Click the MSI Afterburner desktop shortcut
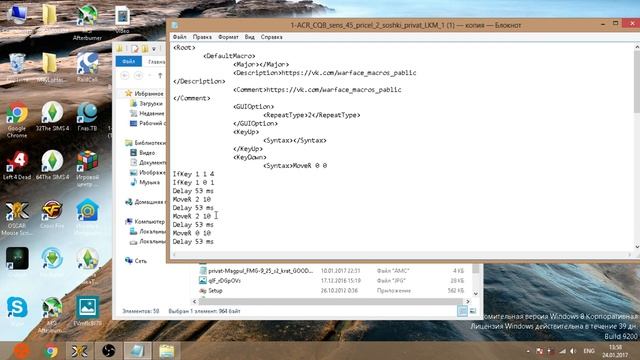 pos(87,22)
